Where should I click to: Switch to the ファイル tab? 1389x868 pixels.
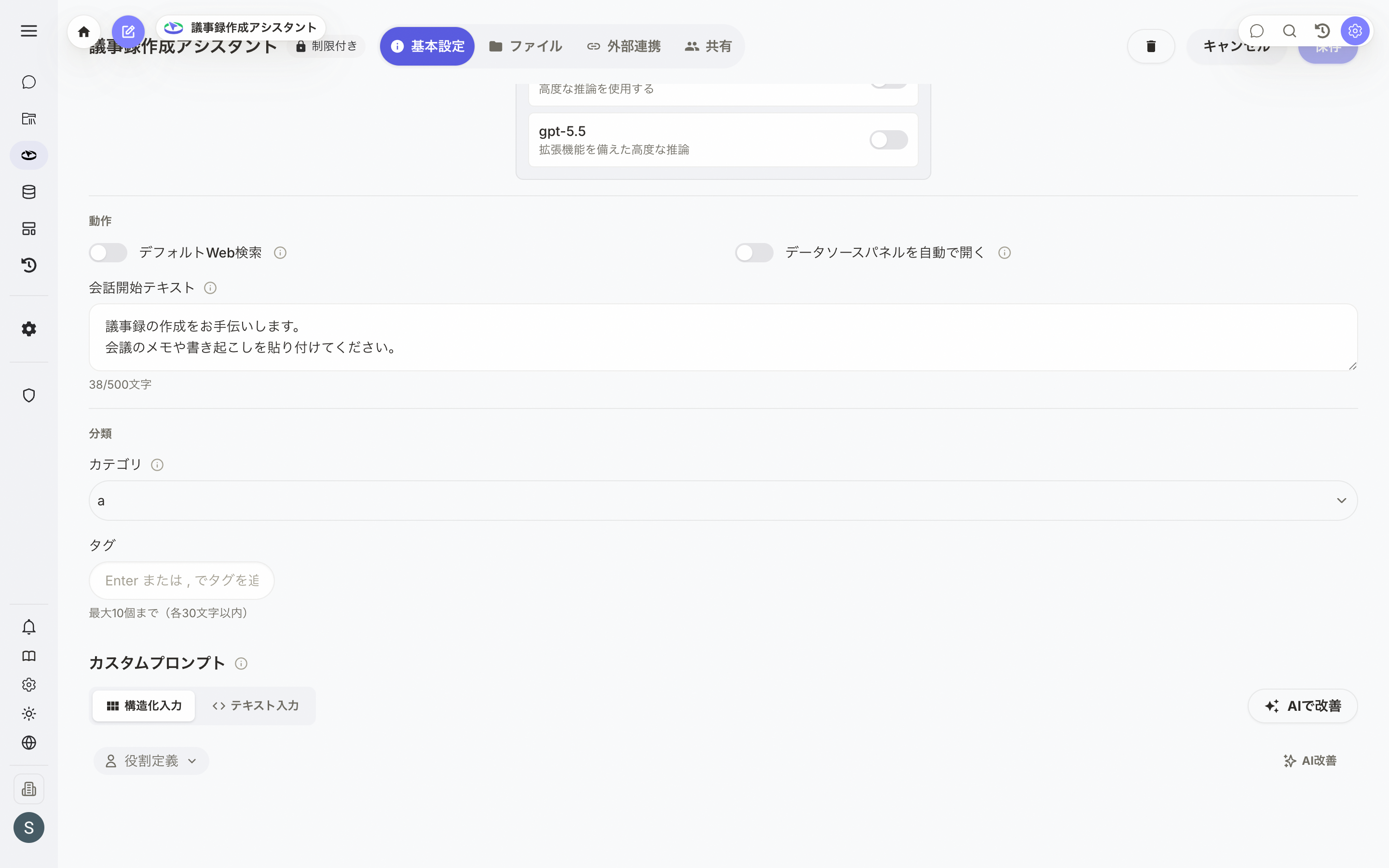pyautogui.click(x=525, y=46)
